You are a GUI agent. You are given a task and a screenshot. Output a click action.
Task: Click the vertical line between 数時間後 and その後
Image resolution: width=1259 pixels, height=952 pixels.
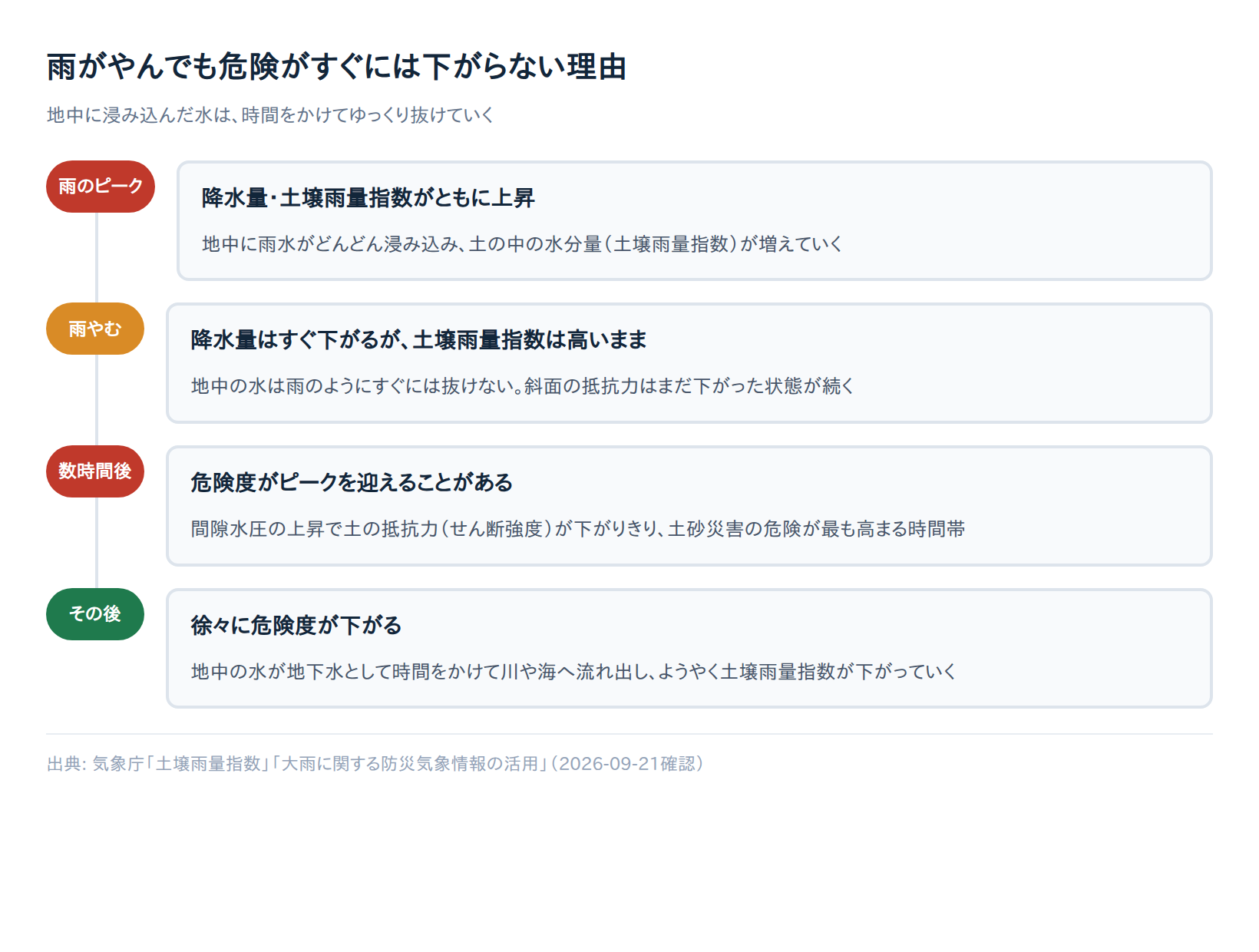click(x=96, y=543)
